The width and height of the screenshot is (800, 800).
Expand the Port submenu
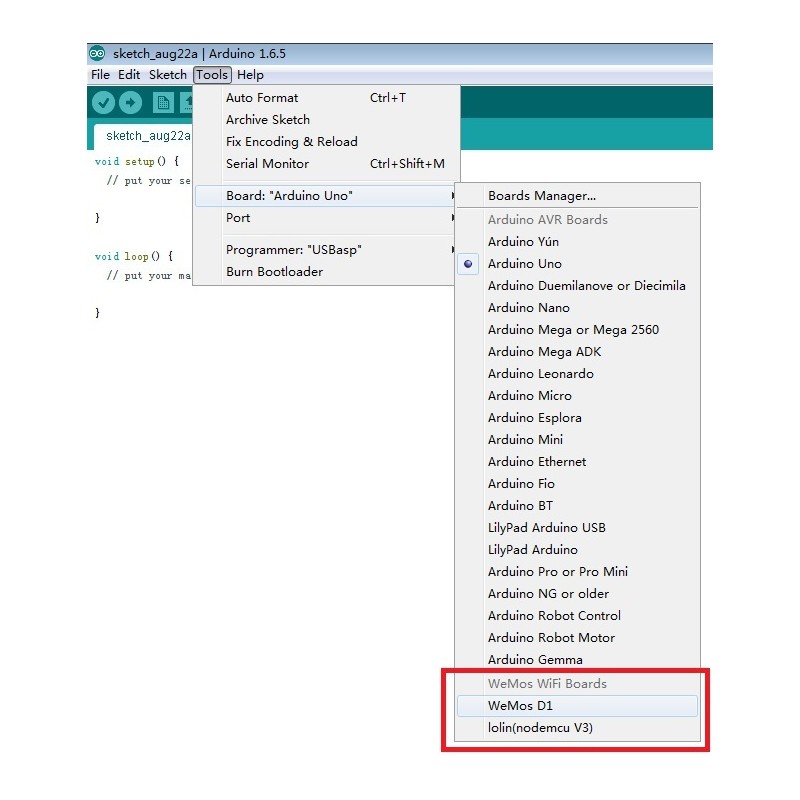pyautogui.click(x=326, y=218)
